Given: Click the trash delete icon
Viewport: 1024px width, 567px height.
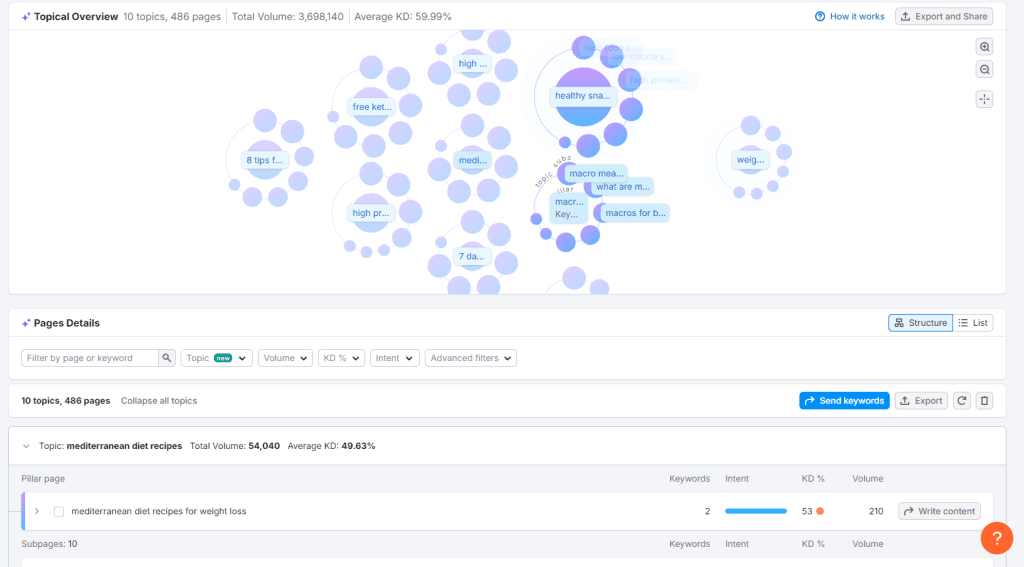Looking at the screenshot, I should [x=984, y=400].
